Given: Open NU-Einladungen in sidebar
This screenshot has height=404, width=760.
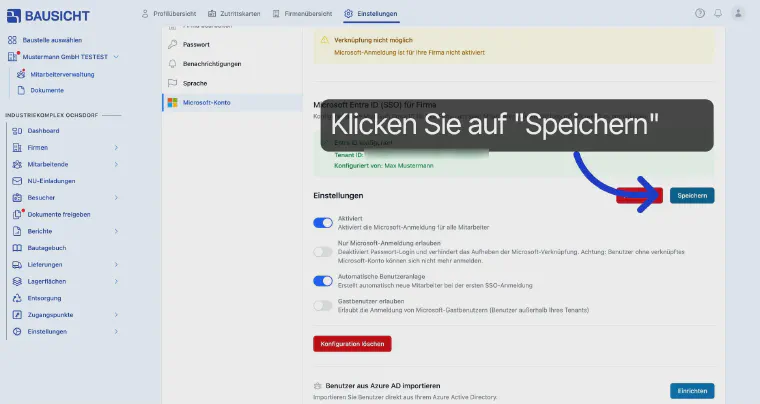Looking at the screenshot, I should pyautogui.click(x=51, y=181).
